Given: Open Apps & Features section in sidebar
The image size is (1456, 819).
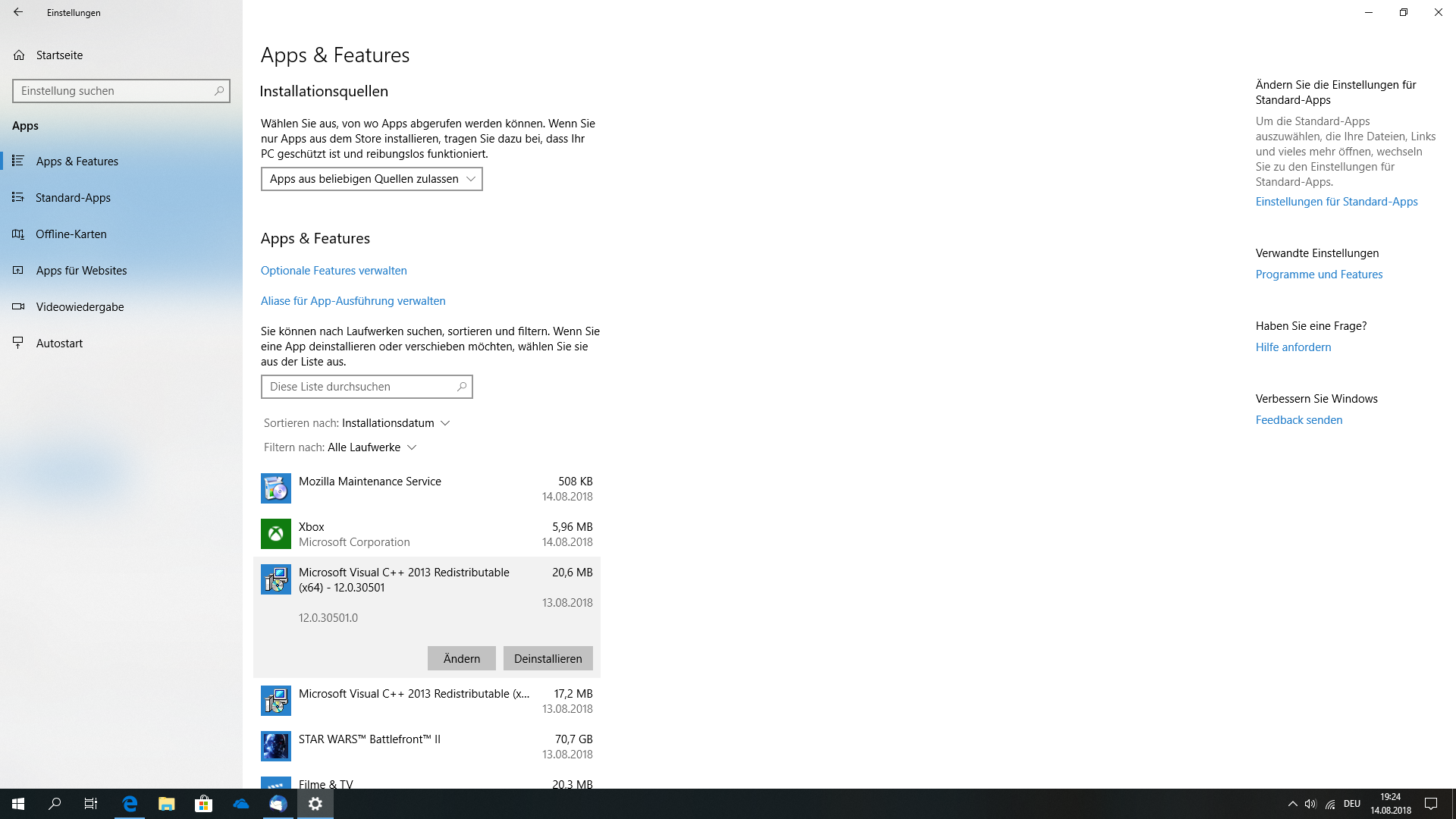Looking at the screenshot, I should pyautogui.click(x=77, y=161).
